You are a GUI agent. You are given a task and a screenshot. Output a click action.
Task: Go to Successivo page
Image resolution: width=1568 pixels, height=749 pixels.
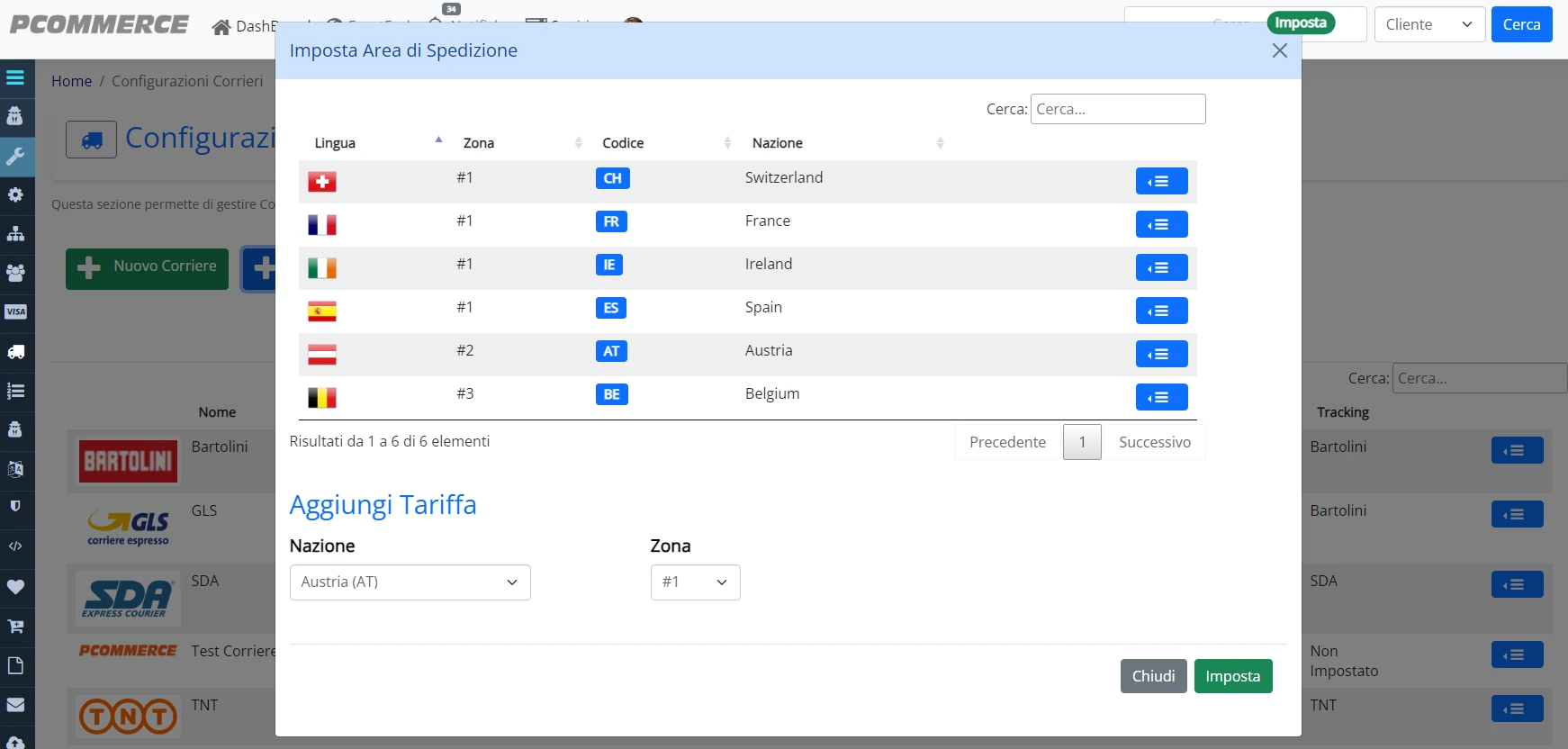pos(1154,442)
